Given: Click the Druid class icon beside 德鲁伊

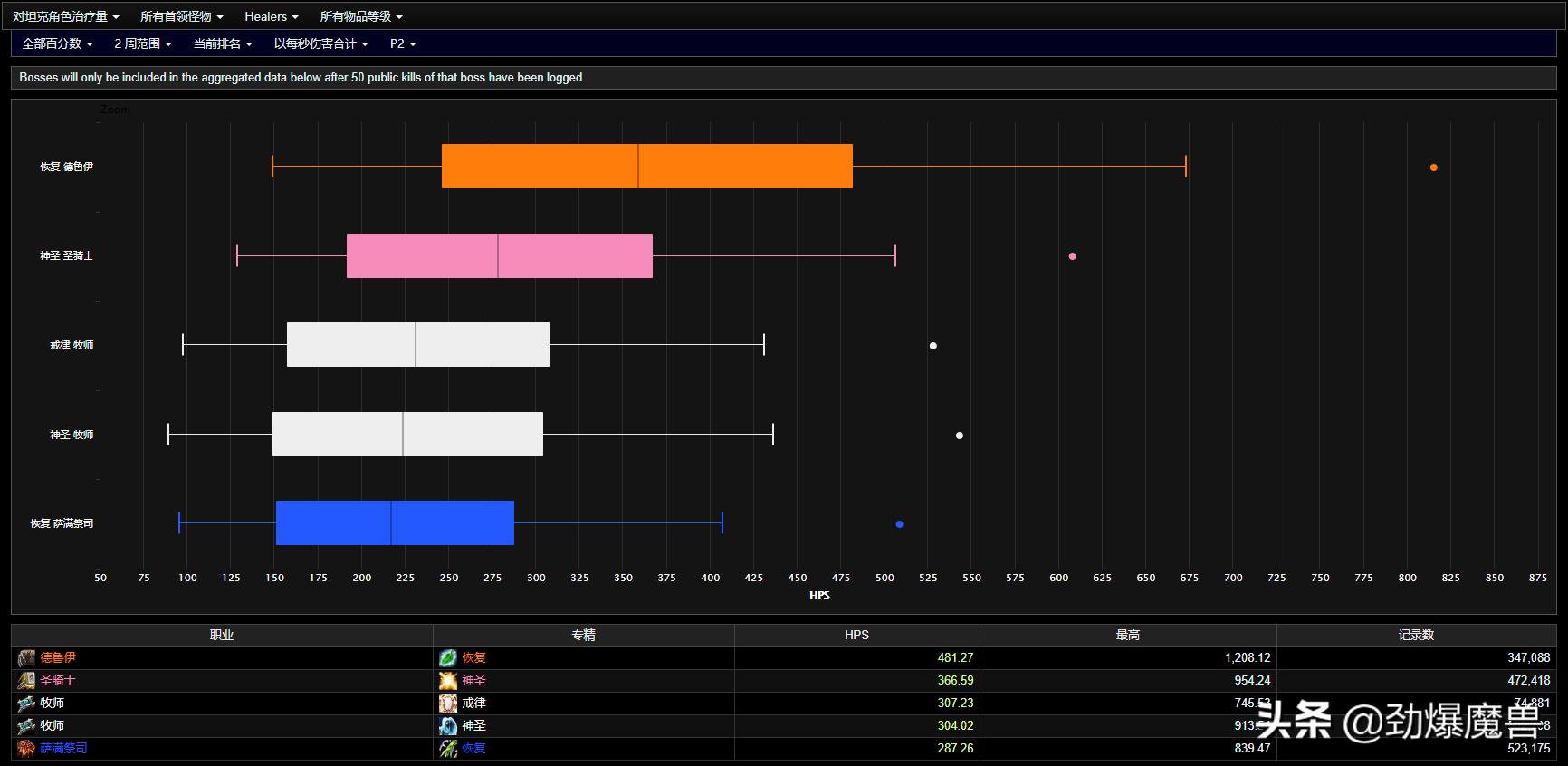Looking at the screenshot, I should click(26, 658).
